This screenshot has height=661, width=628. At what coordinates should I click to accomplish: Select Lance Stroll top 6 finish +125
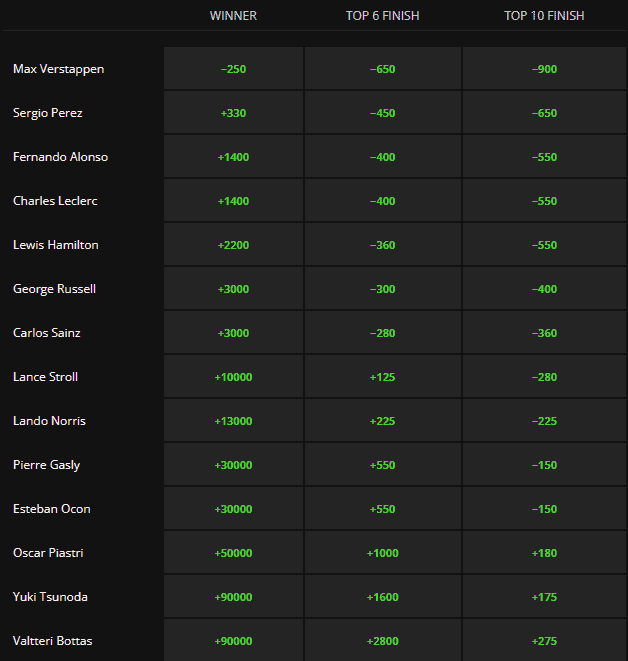click(x=383, y=377)
